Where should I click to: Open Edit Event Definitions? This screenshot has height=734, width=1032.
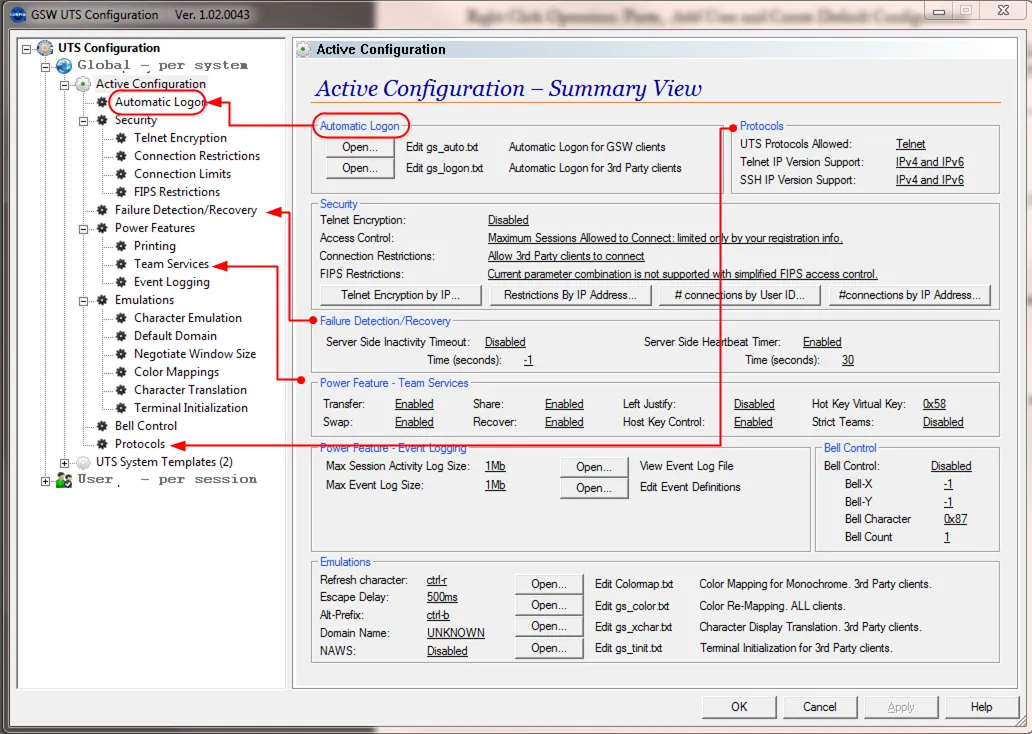click(594, 488)
